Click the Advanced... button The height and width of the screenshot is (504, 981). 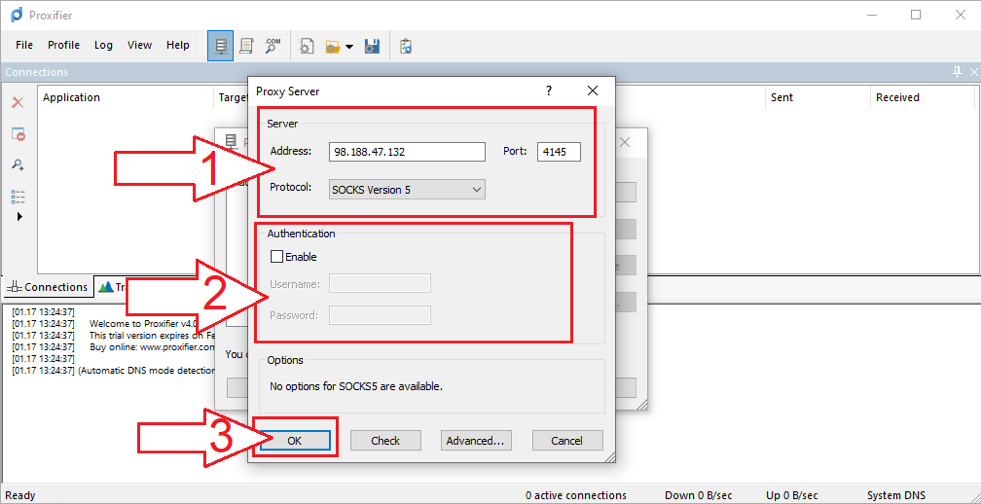[476, 440]
